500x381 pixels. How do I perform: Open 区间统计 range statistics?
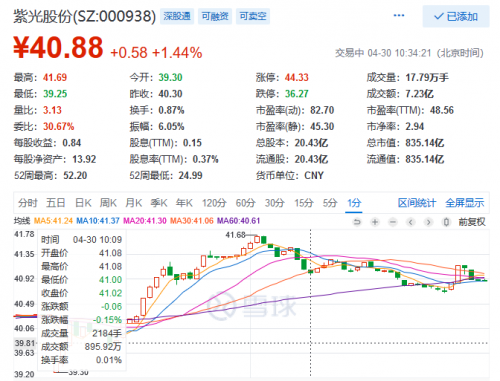click(x=417, y=203)
